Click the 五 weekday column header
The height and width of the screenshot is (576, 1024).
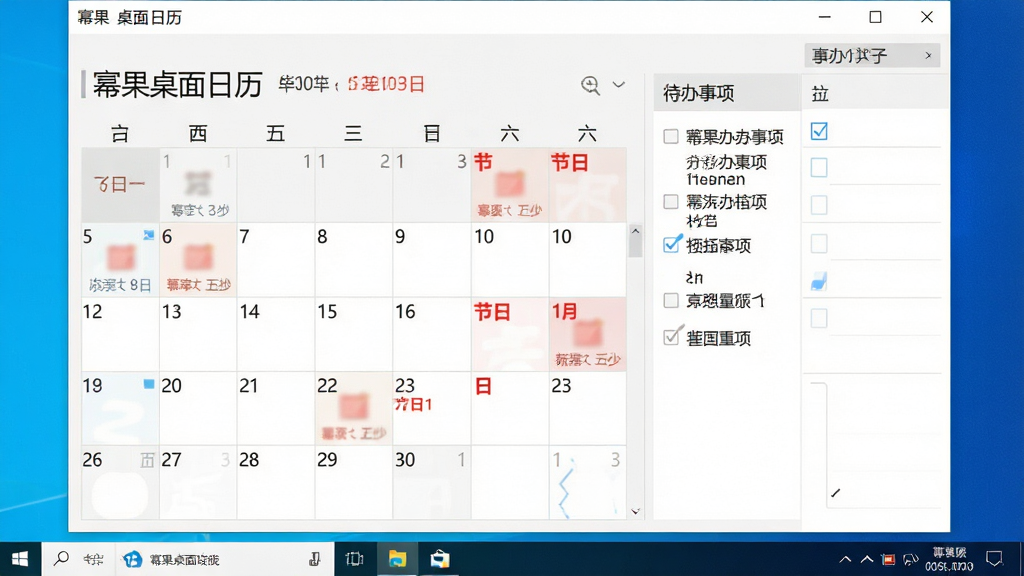(276, 133)
